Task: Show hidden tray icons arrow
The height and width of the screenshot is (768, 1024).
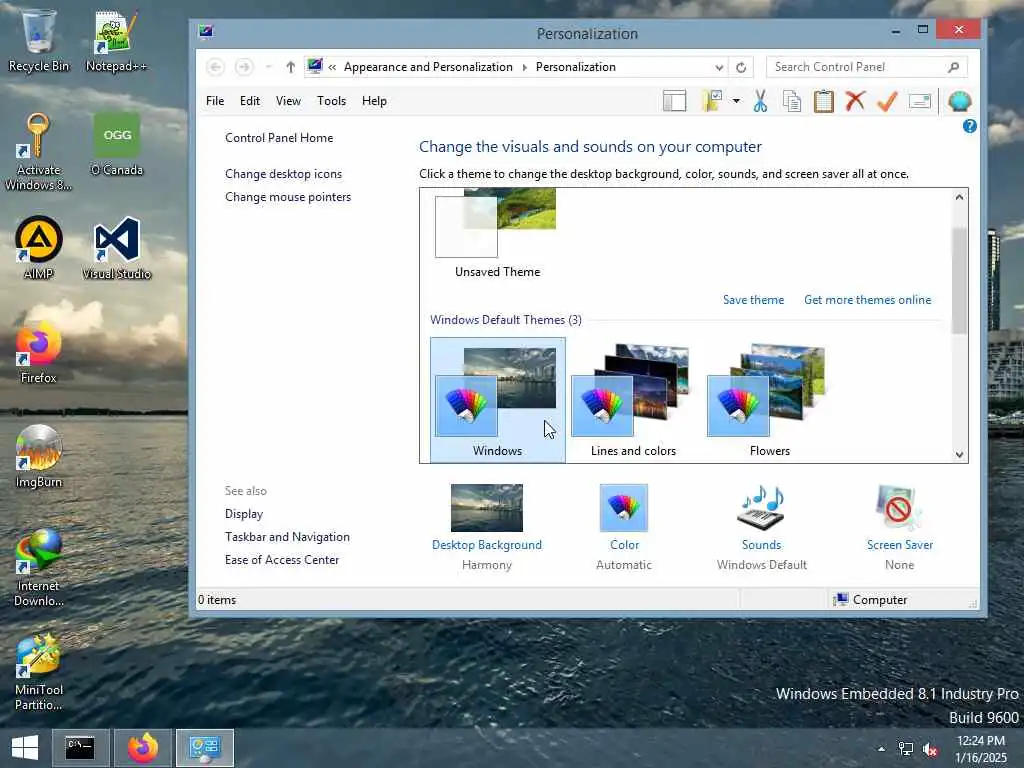Action: 882,749
